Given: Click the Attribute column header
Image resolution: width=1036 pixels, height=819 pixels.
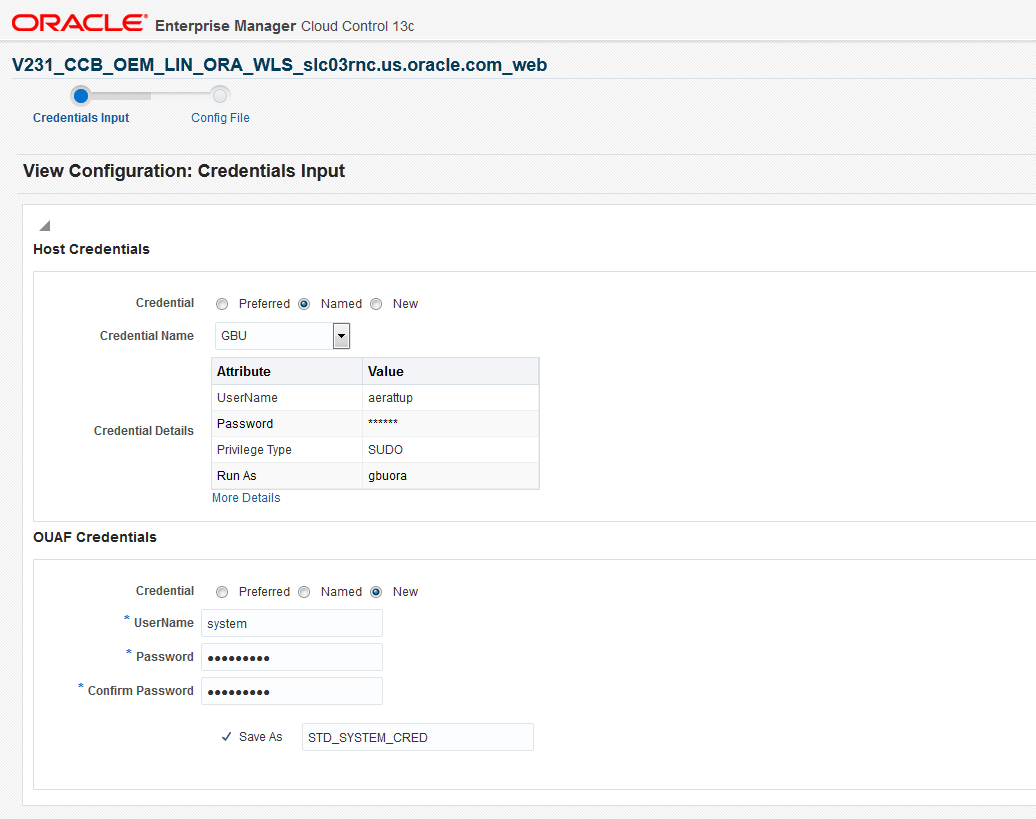Looking at the screenshot, I should click(x=287, y=371).
